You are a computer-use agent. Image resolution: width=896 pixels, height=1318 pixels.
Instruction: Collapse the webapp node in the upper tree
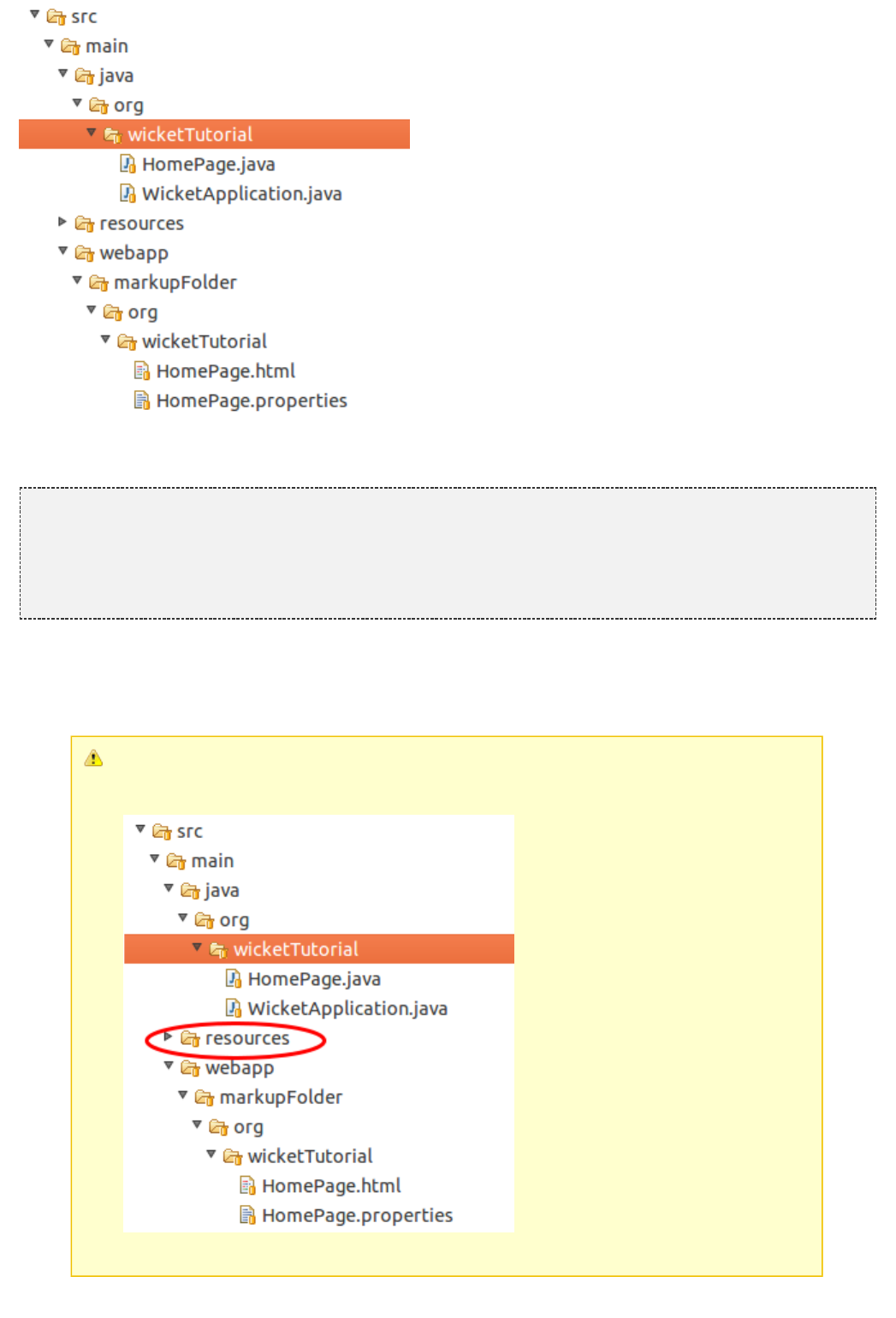pos(63,251)
